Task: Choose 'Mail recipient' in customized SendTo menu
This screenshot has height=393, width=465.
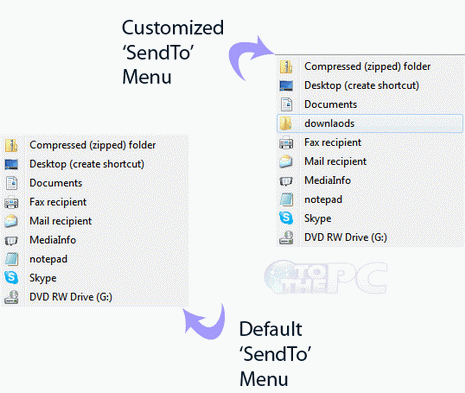Action: point(335,162)
